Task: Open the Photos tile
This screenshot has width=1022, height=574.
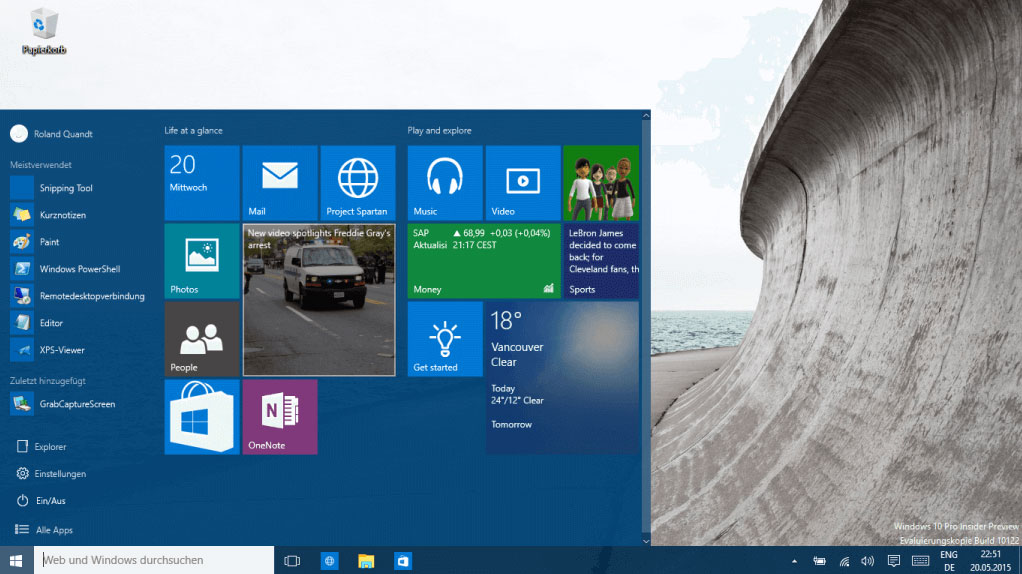Action: click(202, 261)
